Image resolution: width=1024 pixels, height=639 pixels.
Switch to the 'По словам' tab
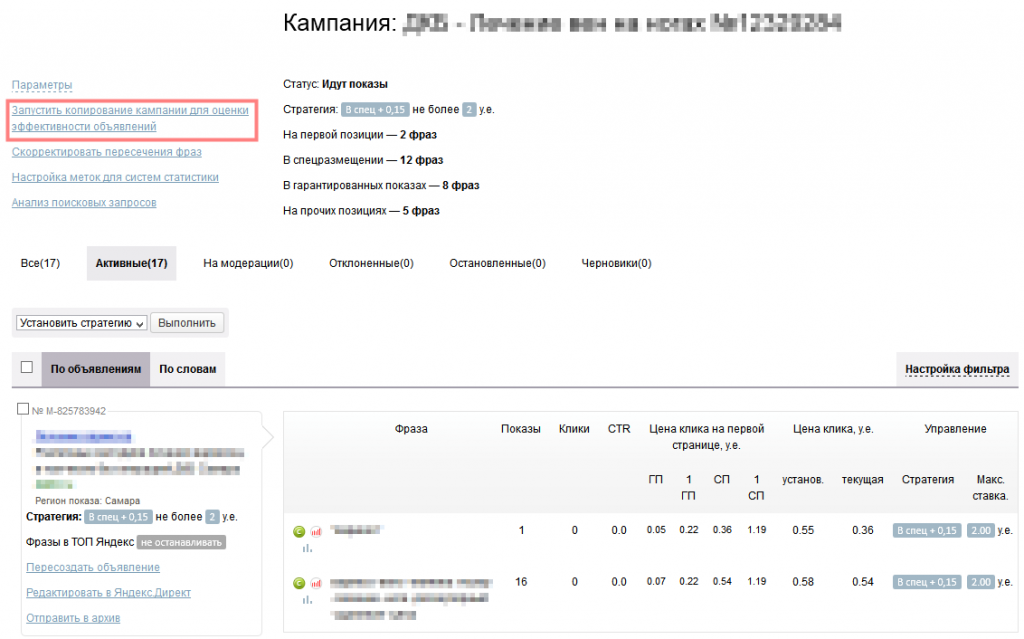[190, 368]
